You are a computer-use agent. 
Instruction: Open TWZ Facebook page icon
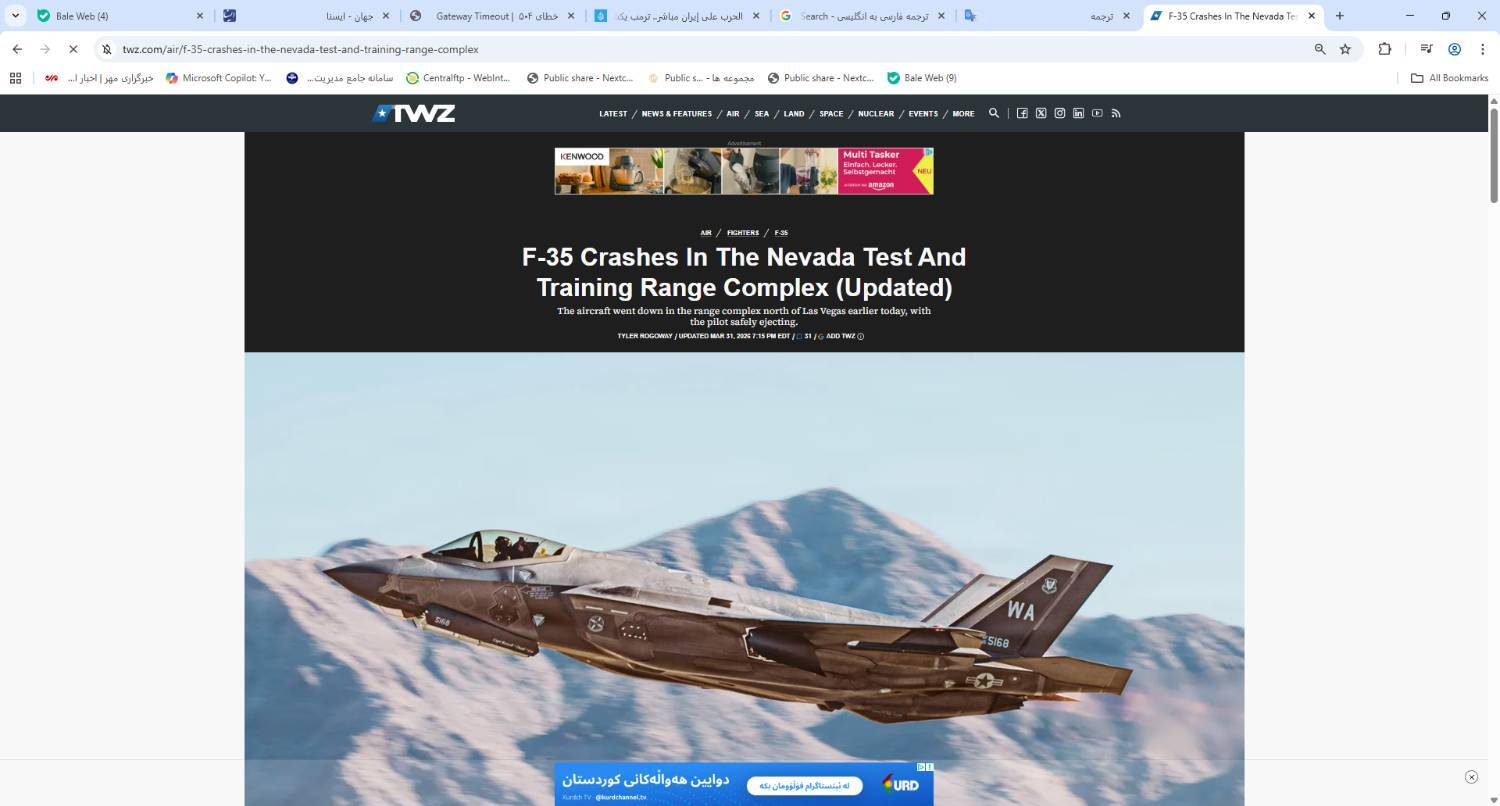1022,114
